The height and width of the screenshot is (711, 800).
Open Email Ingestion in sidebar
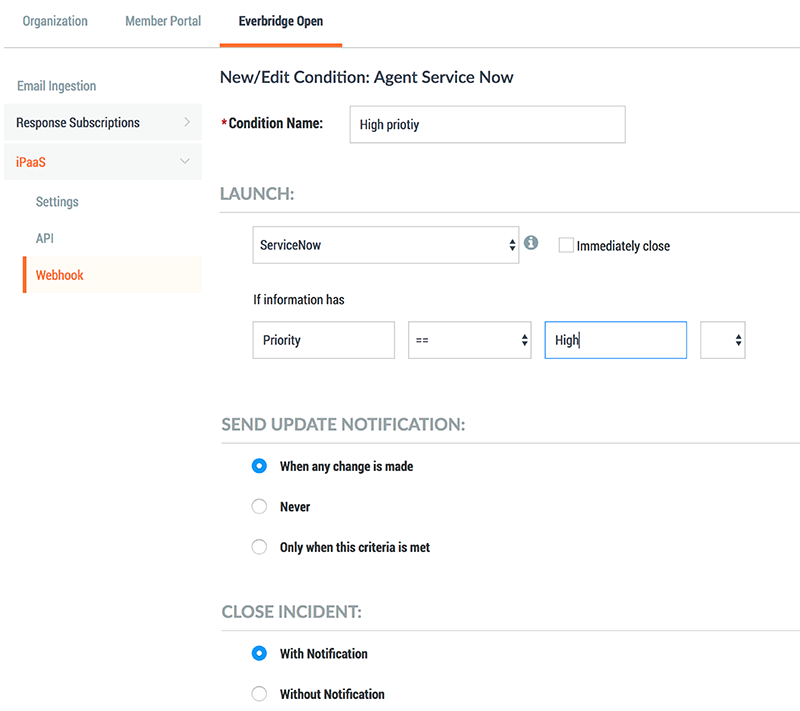point(57,86)
